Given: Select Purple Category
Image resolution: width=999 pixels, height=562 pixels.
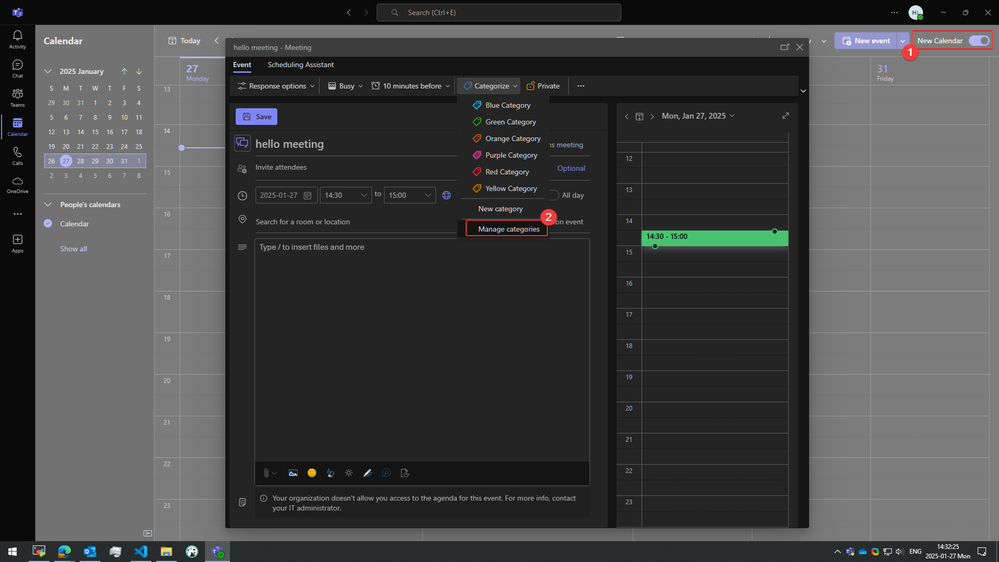Looking at the screenshot, I should coord(505,155).
